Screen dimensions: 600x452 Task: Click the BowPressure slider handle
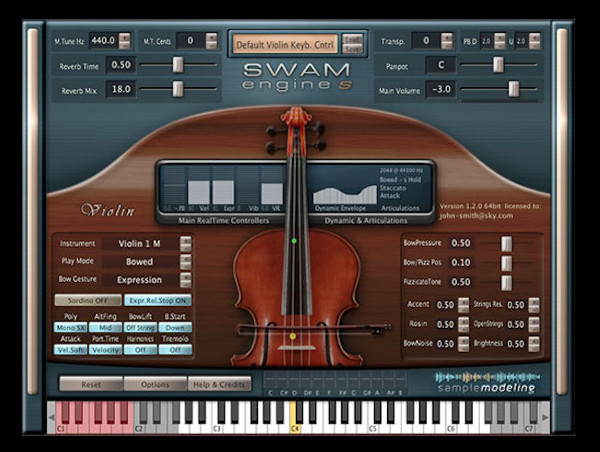click(x=506, y=243)
